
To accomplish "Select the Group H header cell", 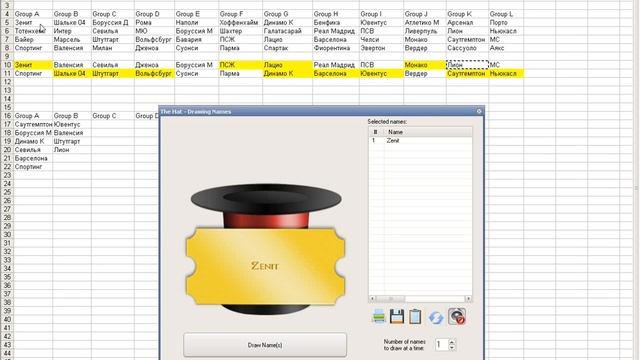I will tap(336, 14).
